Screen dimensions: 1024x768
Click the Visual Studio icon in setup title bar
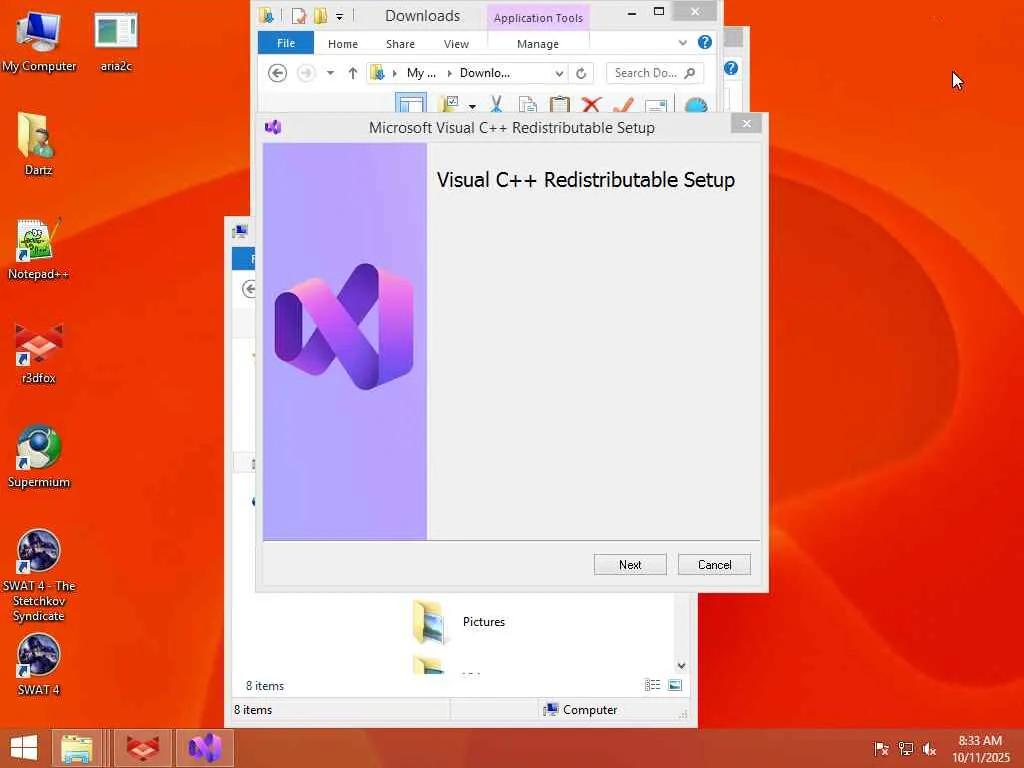coord(273,127)
